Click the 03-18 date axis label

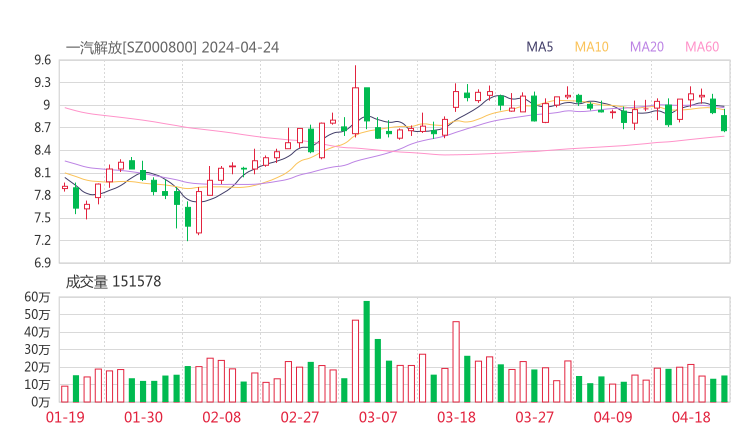click(456, 417)
